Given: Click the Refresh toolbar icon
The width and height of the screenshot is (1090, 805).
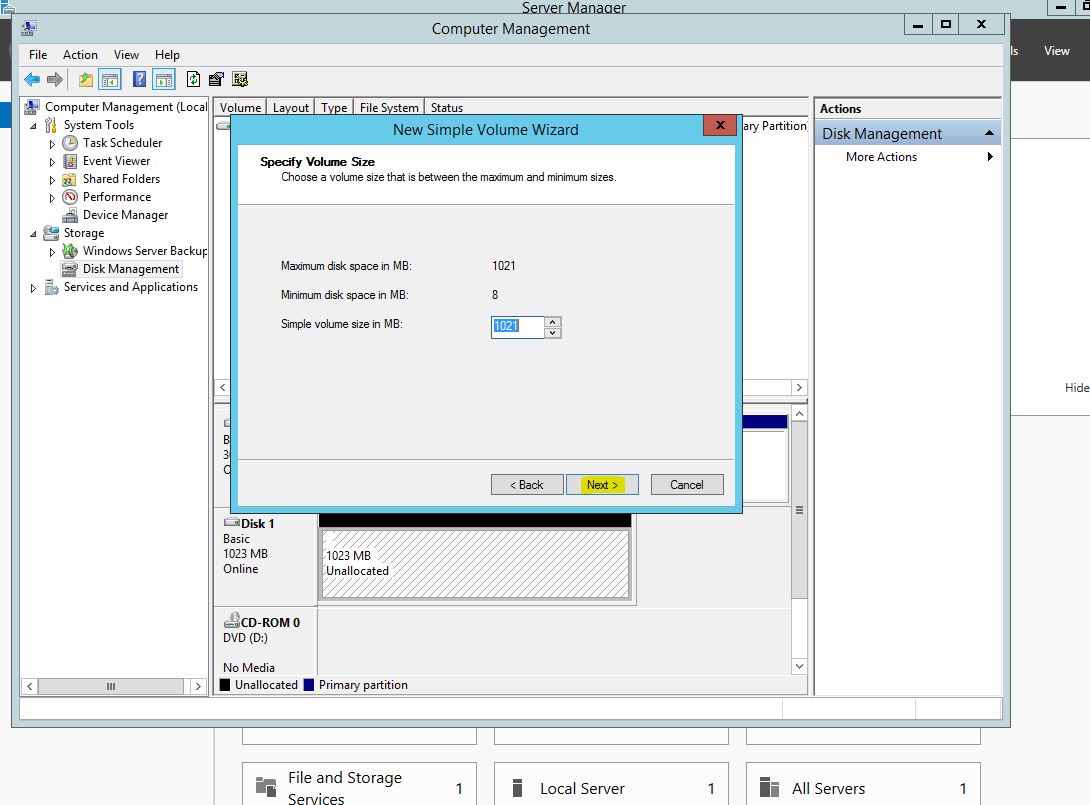Looking at the screenshot, I should (x=193, y=80).
